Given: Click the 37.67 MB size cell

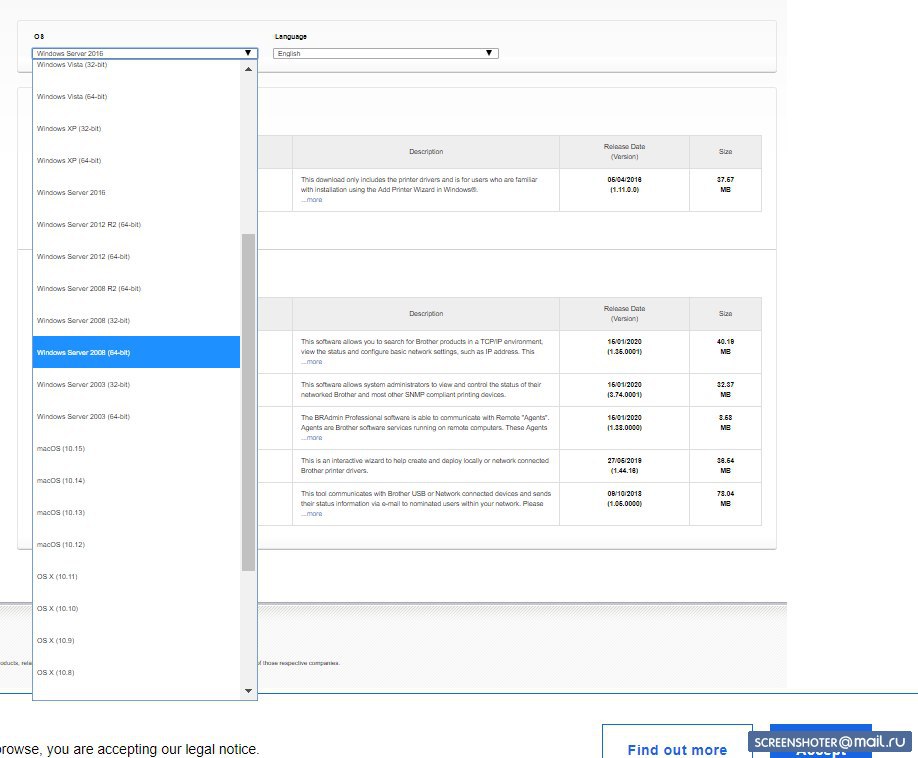Looking at the screenshot, I should tap(725, 190).
